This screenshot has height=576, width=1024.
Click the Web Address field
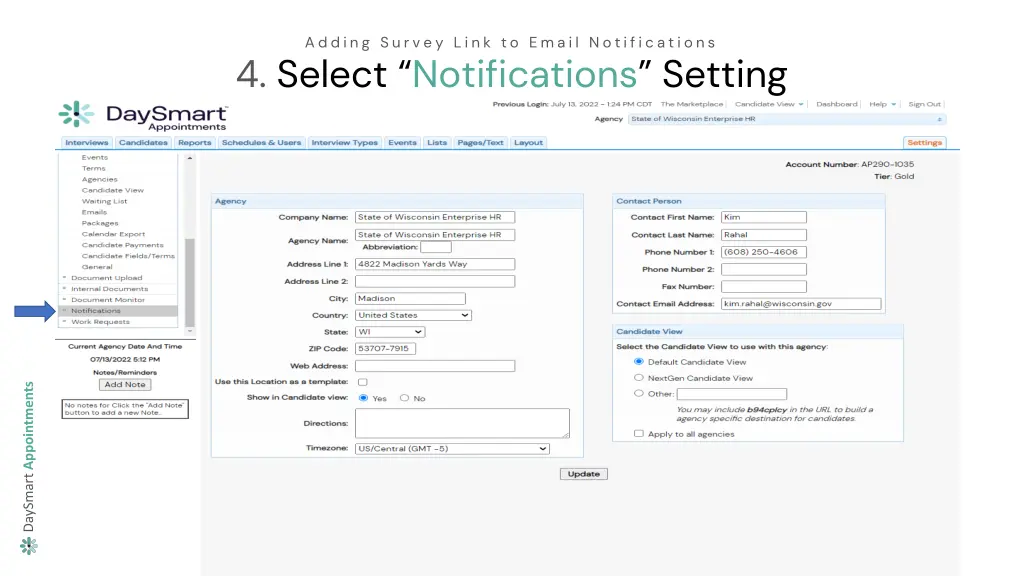click(435, 366)
